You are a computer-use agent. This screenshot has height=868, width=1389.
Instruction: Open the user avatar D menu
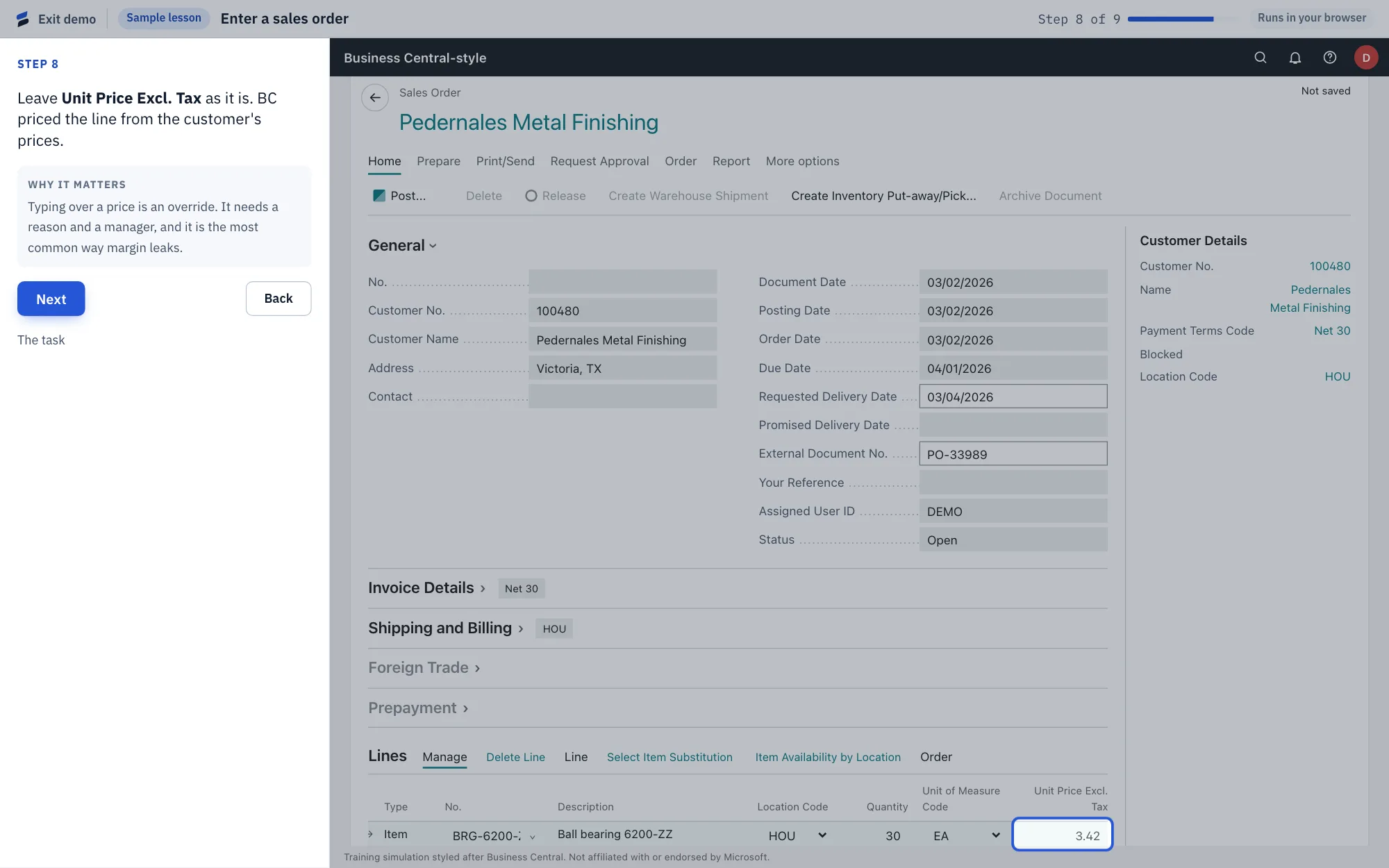(x=1366, y=58)
